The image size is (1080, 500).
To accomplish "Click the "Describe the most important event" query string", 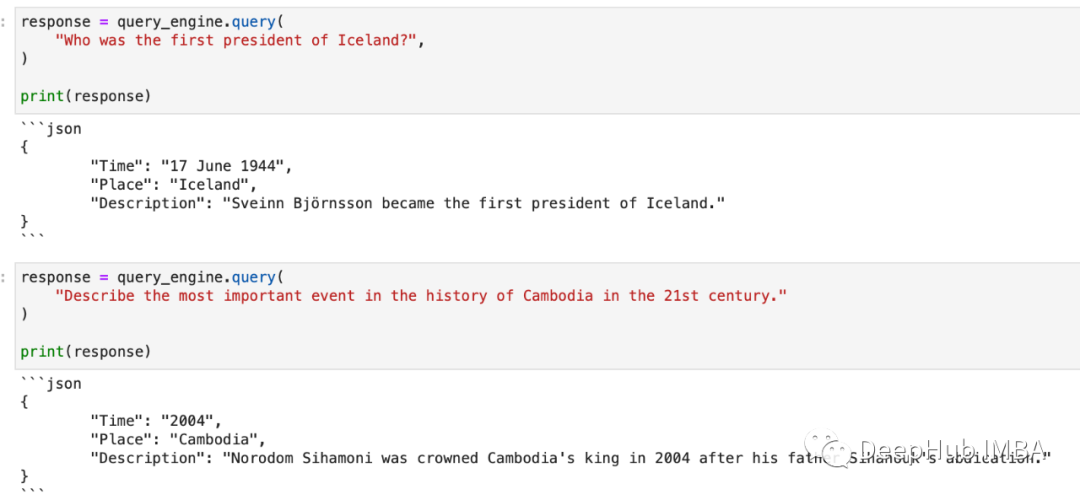I will [421, 296].
